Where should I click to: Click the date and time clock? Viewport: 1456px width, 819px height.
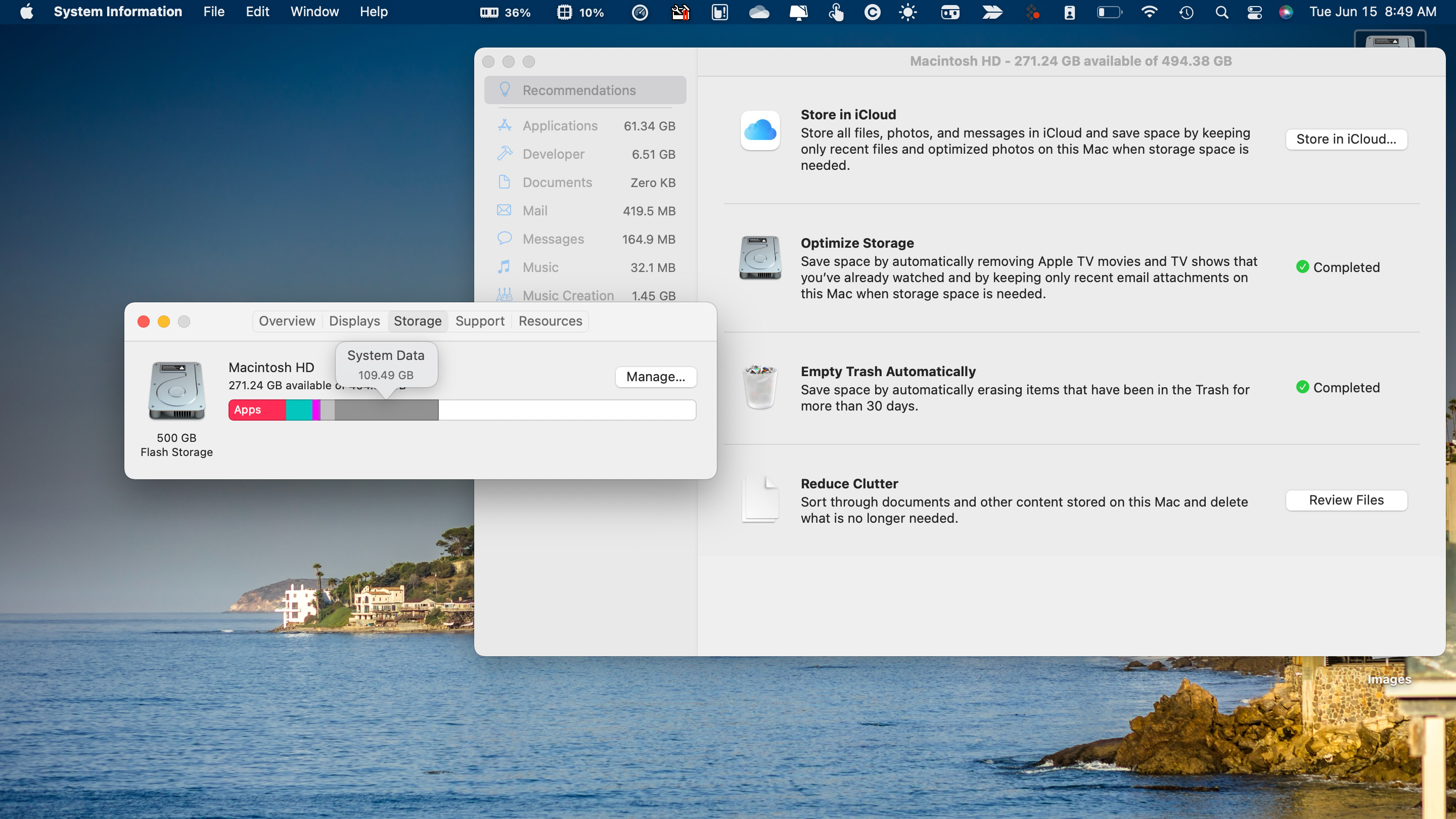point(1373,12)
